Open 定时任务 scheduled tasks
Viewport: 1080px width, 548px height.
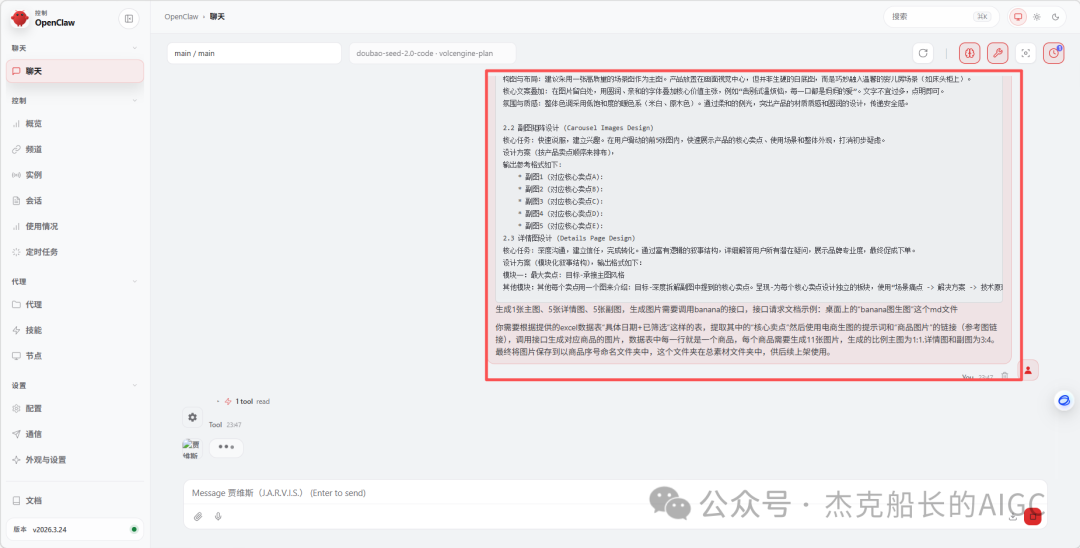point(75,252)
